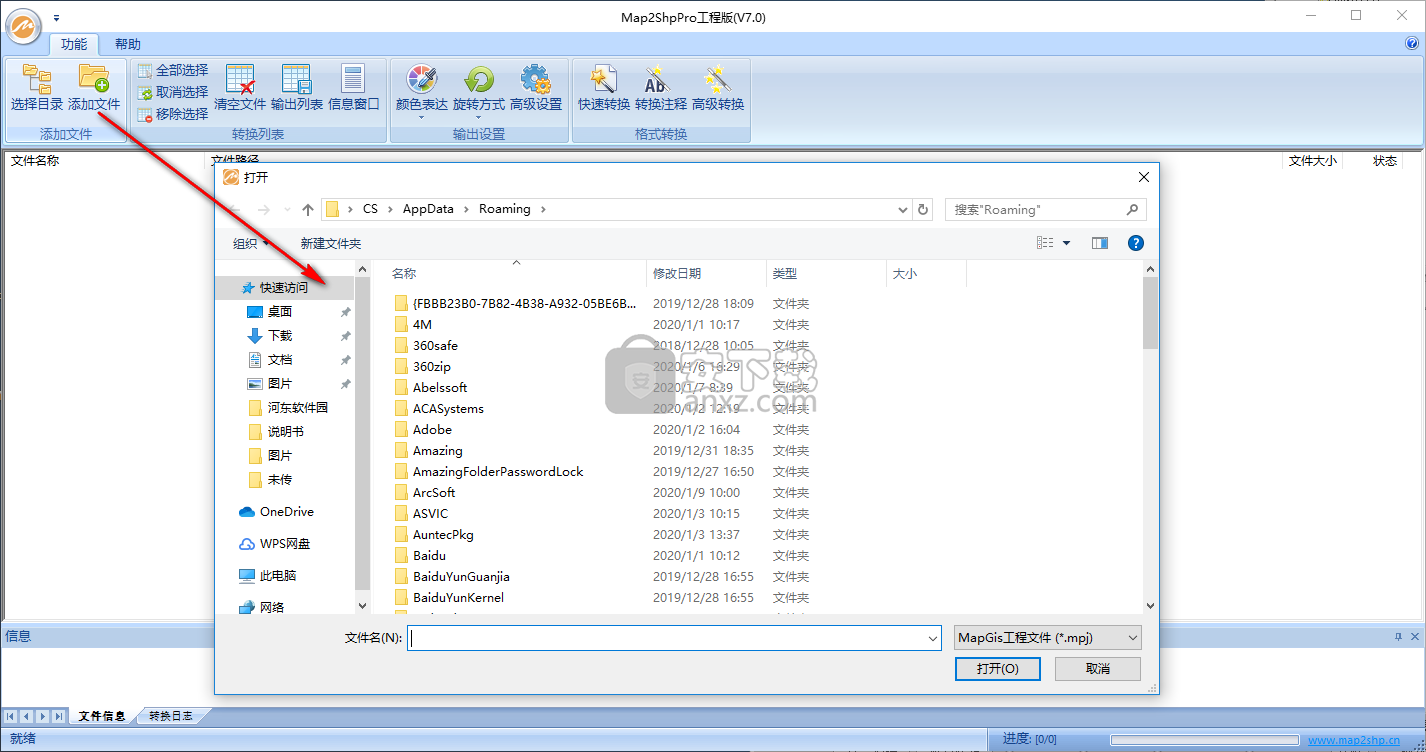The image size is (1426, 752).
Task: Open the MapGis工程文件 file type dropdown
Action: pos(1047,637)
